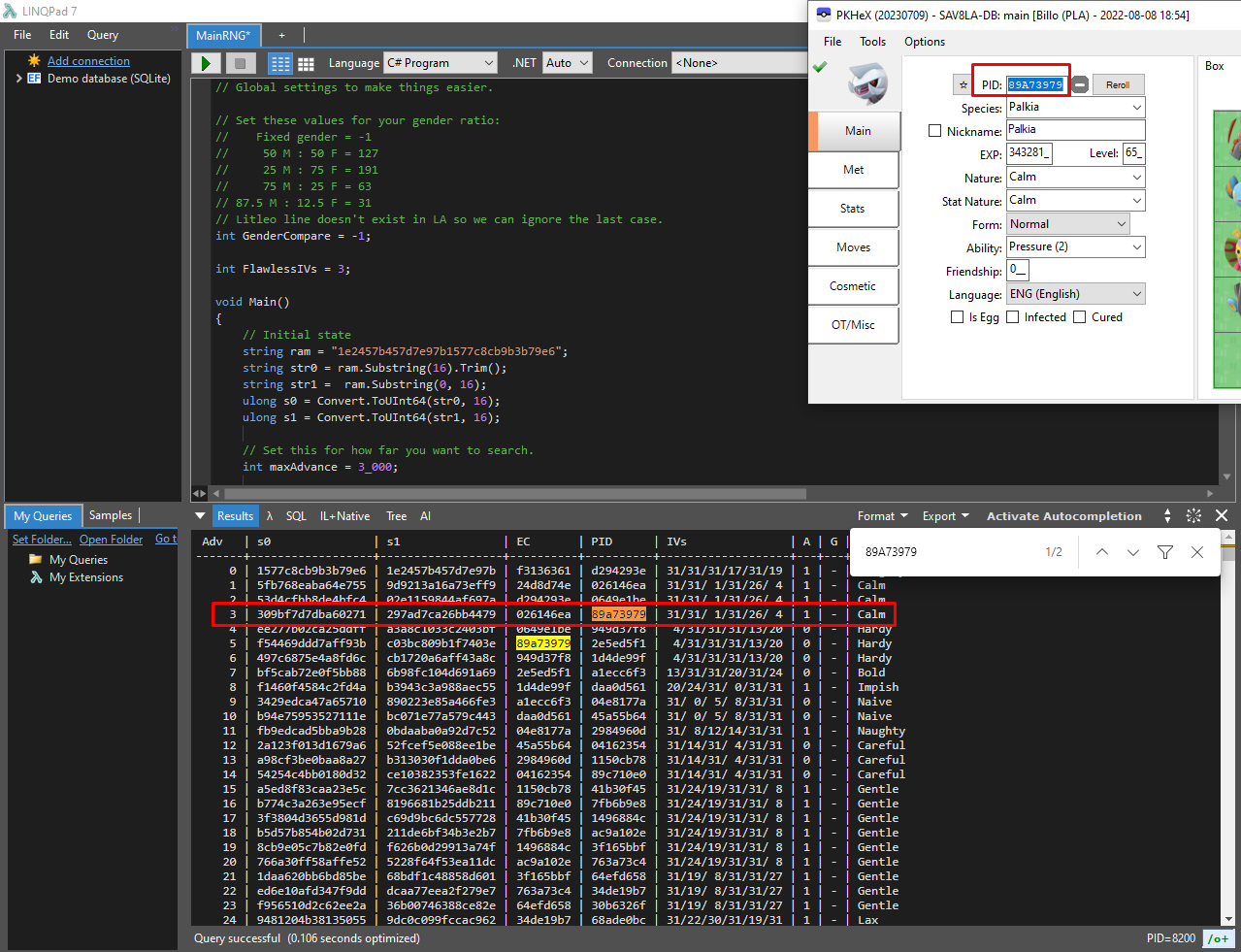Viewport: 1241px width, 952px height.
Task: Select rich text results view icon
Action: [x=280, y=63]
